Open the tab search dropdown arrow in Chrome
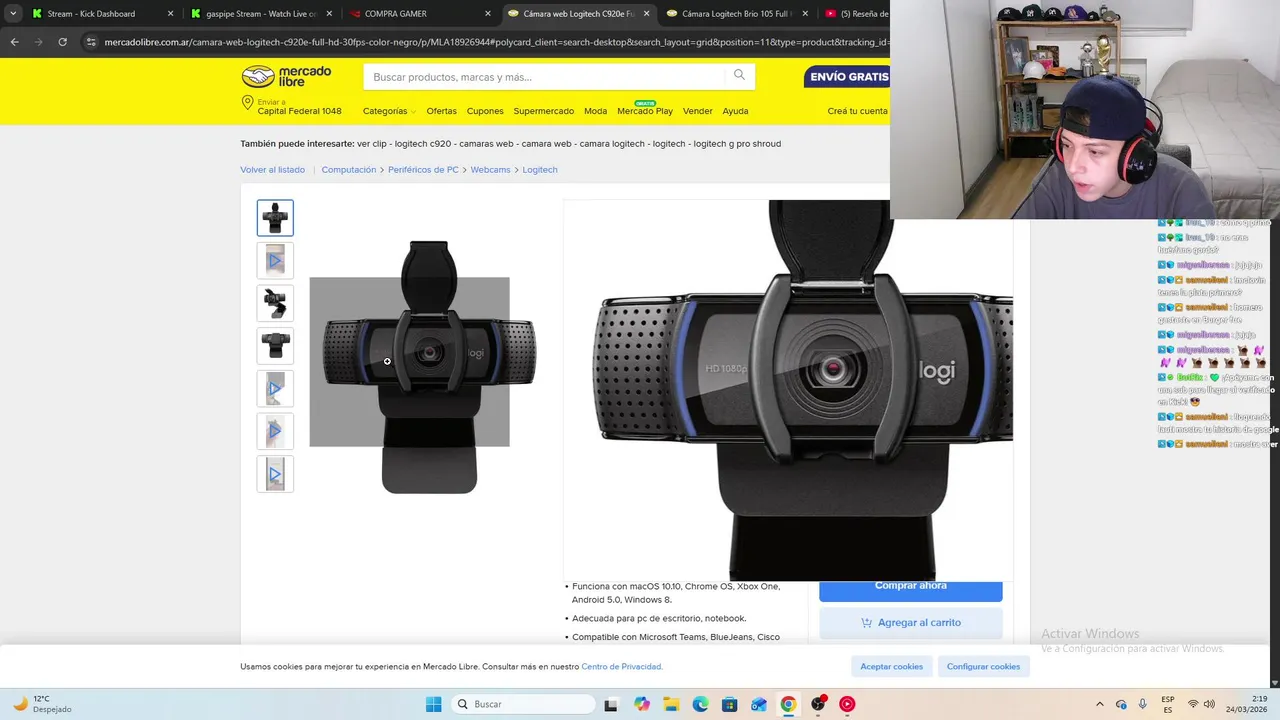The image size is (1280, 720). (13, 14)
